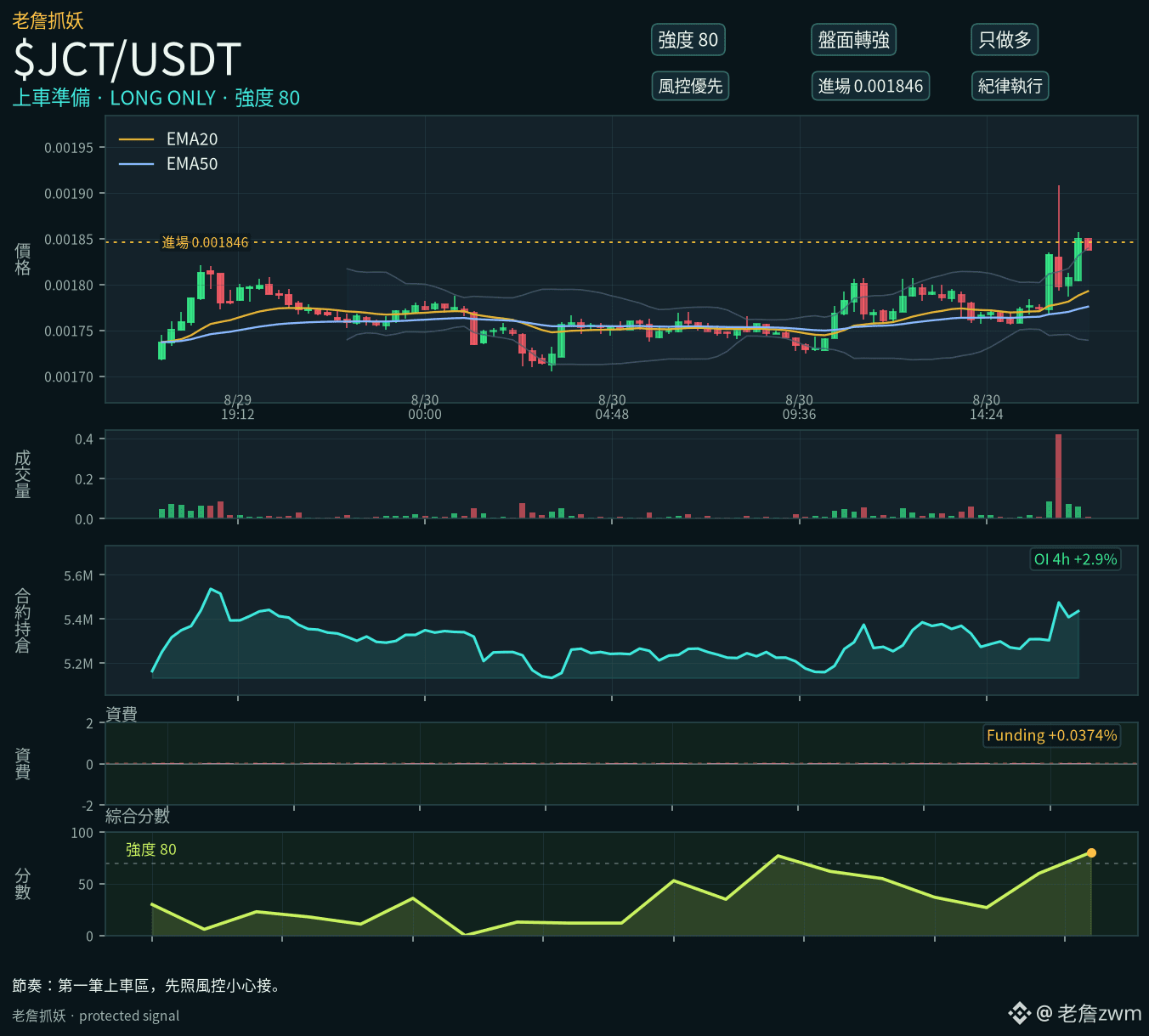
Task: Click the 8/30 00:00 time label
Action: (x=425, y=407)
